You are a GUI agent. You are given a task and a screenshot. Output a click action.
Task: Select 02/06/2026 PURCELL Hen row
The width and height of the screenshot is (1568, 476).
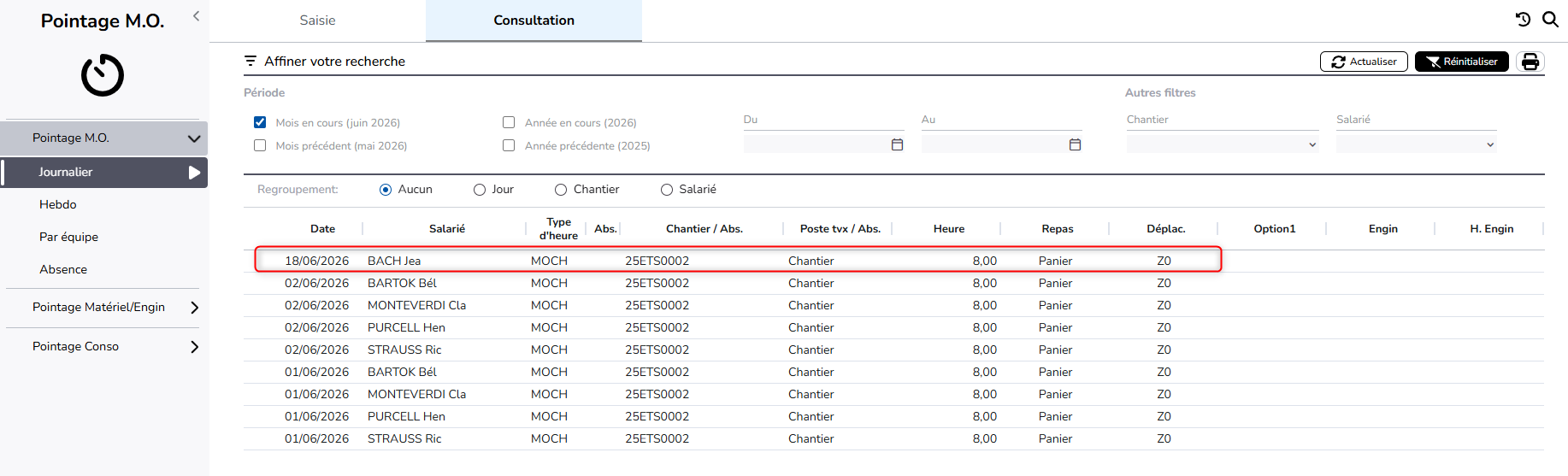(x=893, y=327)
